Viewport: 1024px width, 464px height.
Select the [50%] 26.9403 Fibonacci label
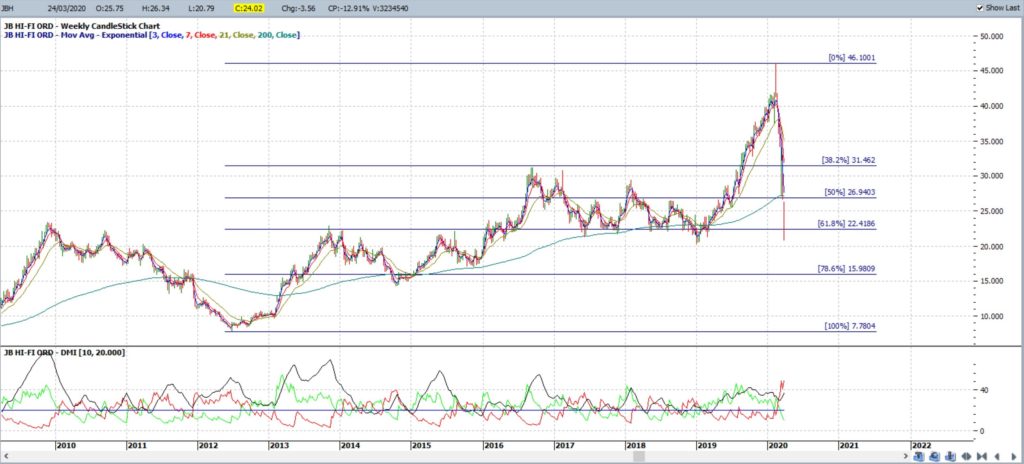click(x=850, y=192)
